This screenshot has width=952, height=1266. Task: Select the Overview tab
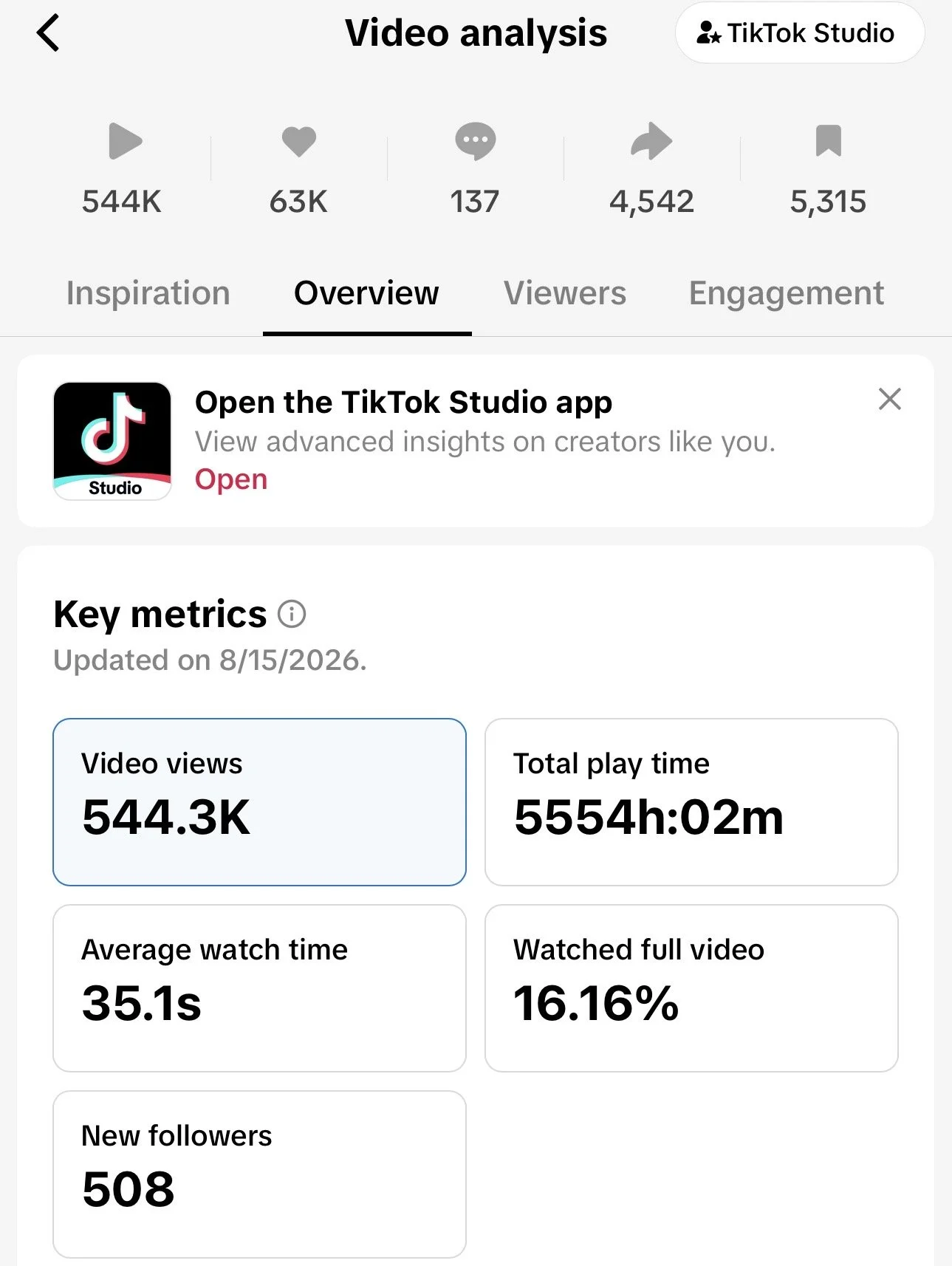pos(366,293)
